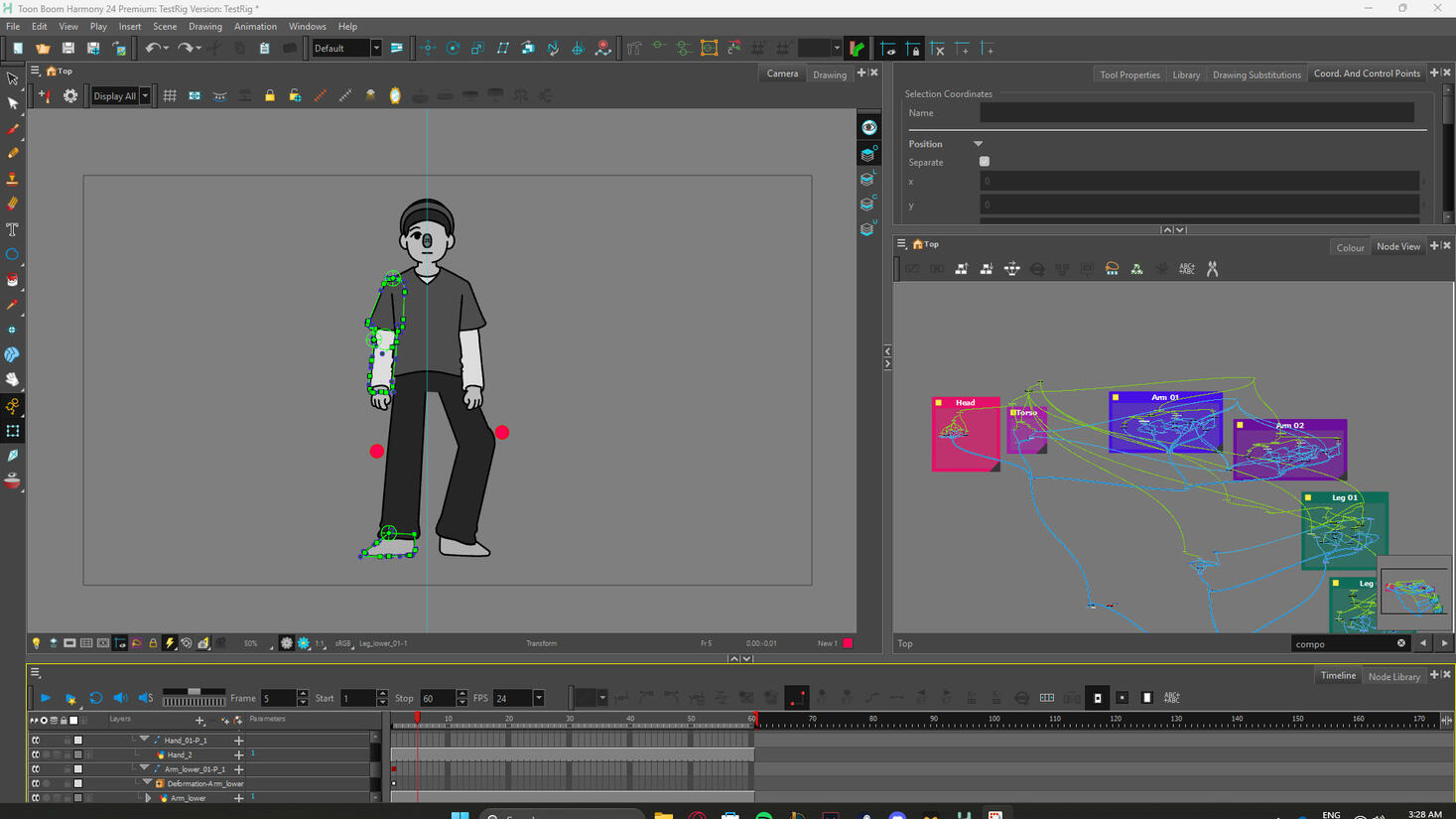
Task: Select the Hand pan tool
Action: 12,379
